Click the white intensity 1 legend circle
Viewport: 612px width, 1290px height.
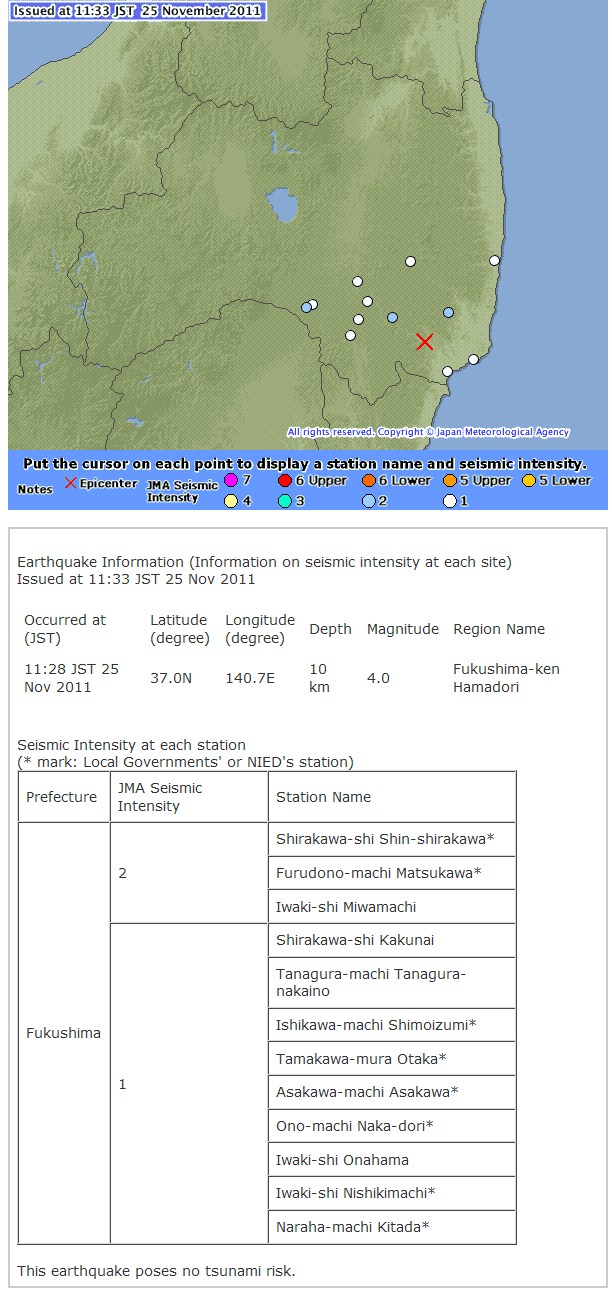point(449,501)
